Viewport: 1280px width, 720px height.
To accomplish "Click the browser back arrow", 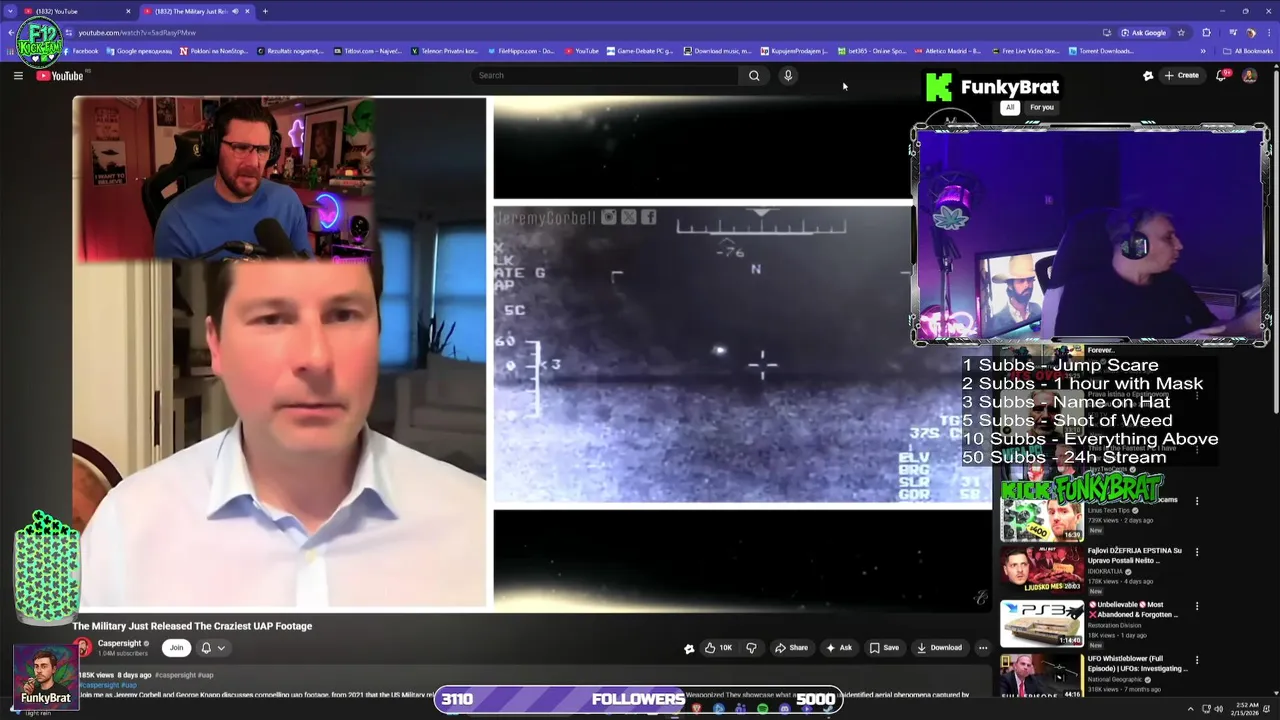I will click(x=11, y=32).
